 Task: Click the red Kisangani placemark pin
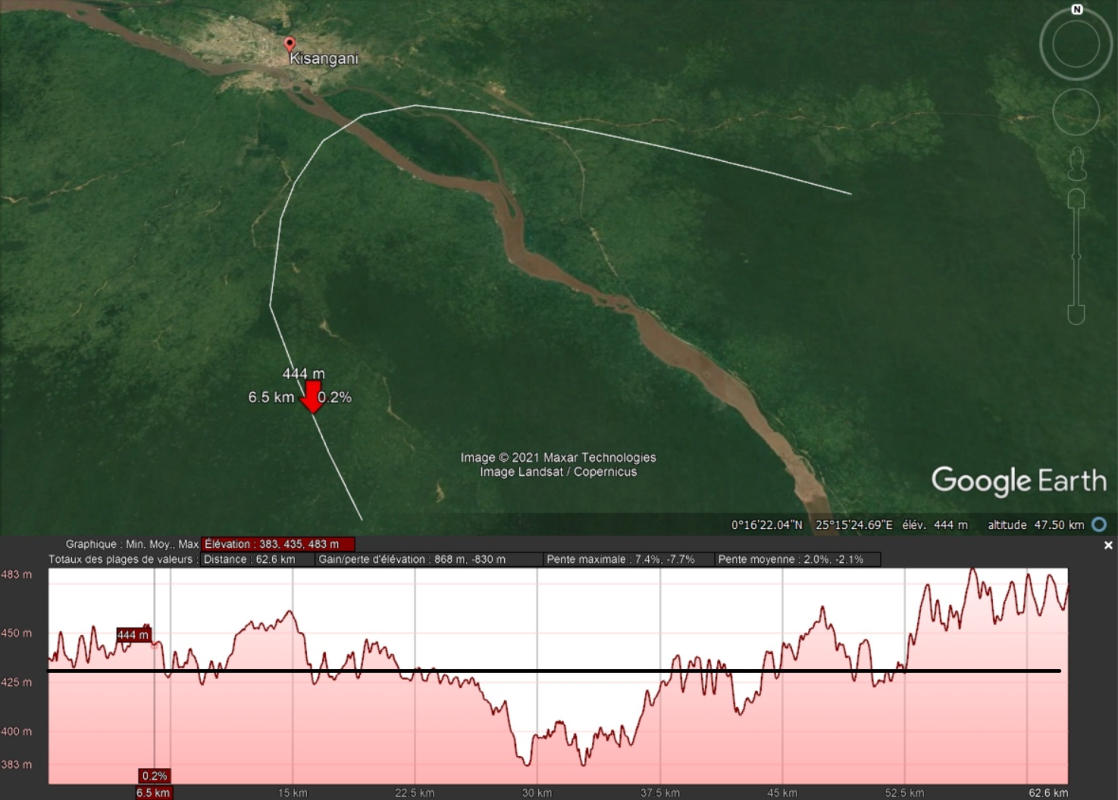point(290,45)
